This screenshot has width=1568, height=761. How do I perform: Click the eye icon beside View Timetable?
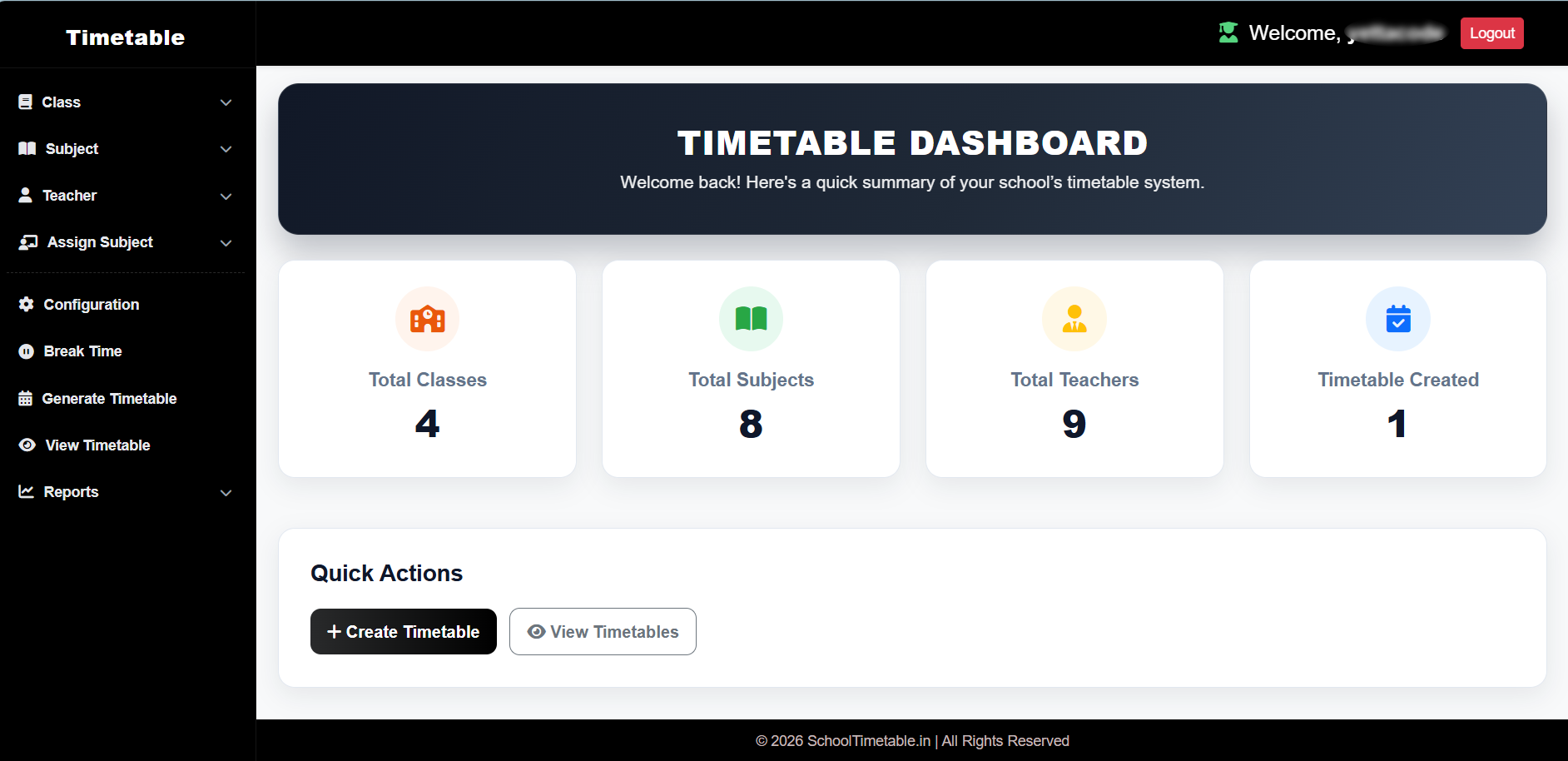27,445
